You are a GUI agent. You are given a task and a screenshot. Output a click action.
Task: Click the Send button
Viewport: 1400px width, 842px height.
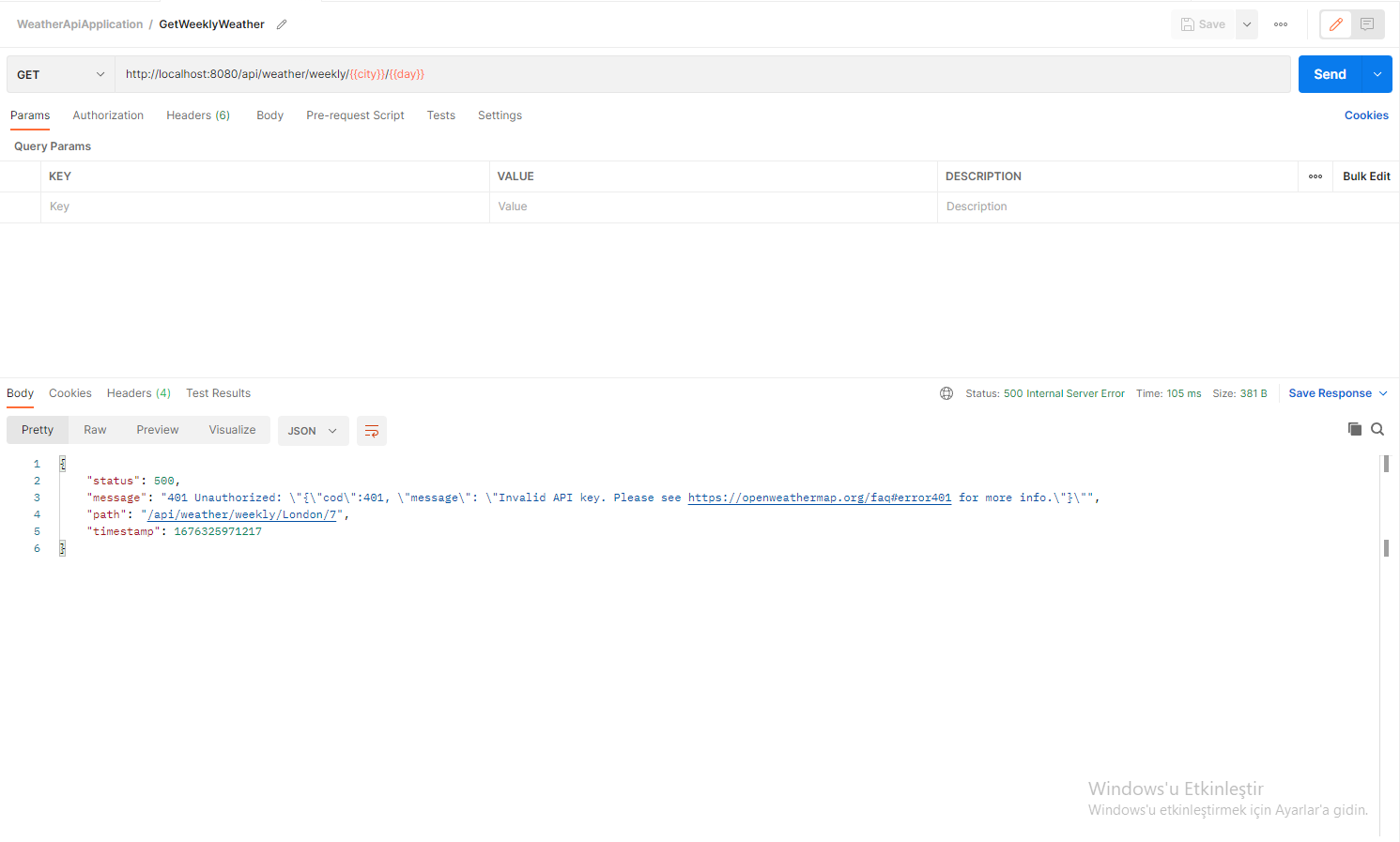coord(1329,73)
